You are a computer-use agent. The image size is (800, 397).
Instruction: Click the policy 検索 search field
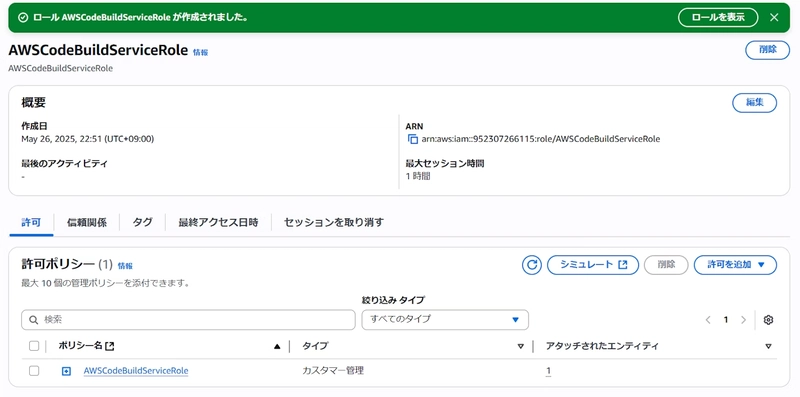point(188,320)
